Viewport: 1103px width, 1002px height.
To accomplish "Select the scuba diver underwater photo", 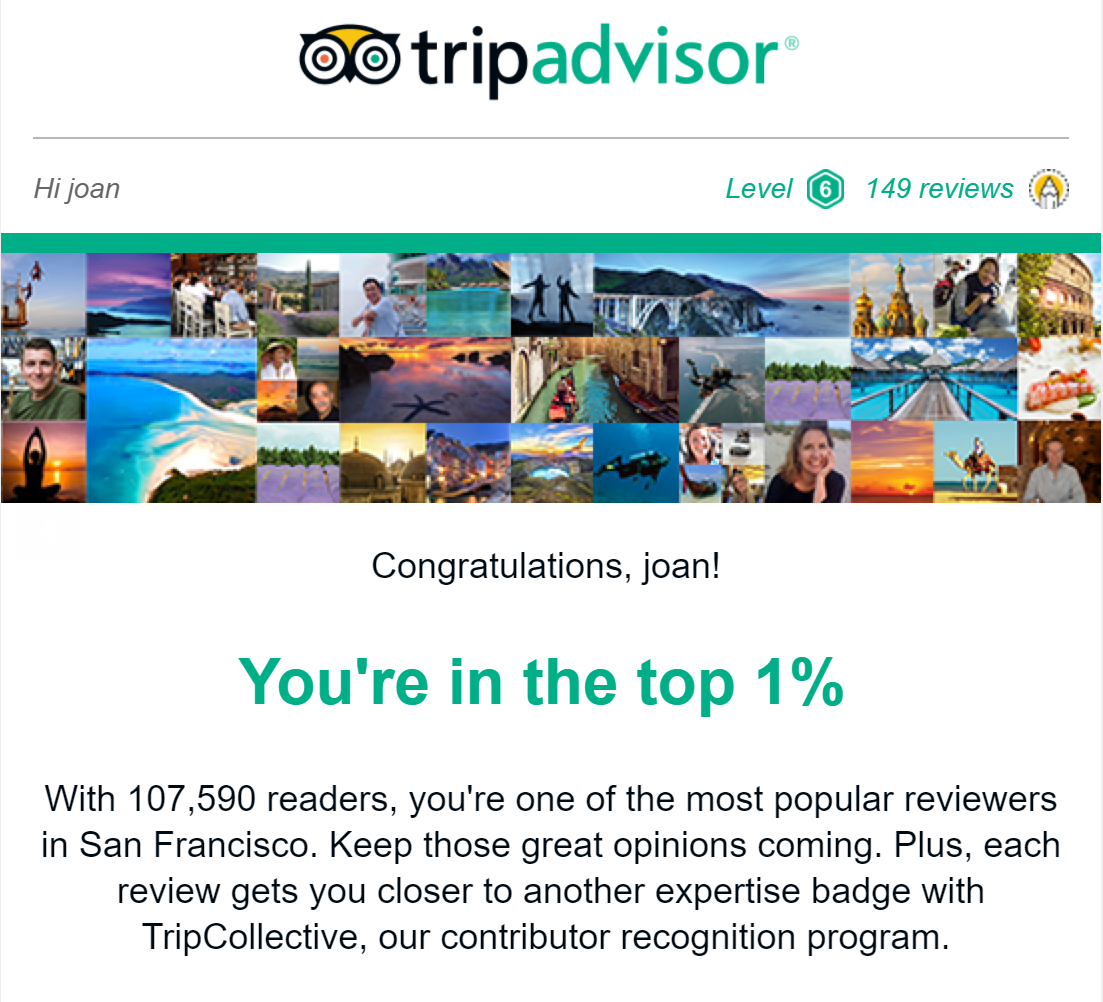I will coord(637,463).
